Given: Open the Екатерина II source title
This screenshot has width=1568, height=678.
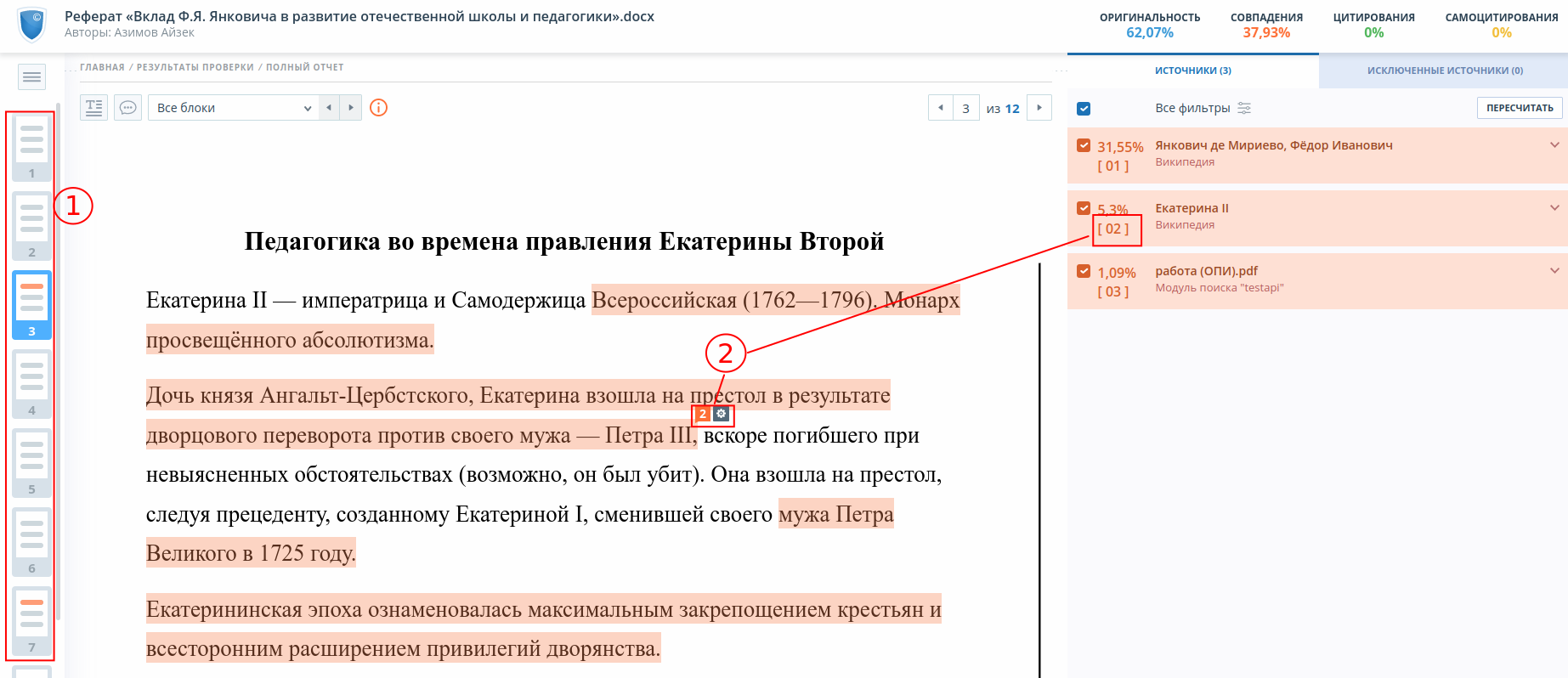Looking at the screenshot, I should [x=1192, y=208].
